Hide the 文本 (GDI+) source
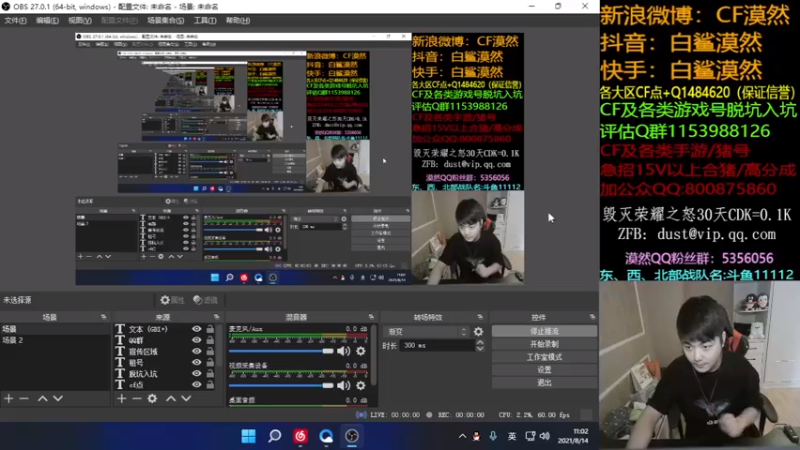 [196, 329]
